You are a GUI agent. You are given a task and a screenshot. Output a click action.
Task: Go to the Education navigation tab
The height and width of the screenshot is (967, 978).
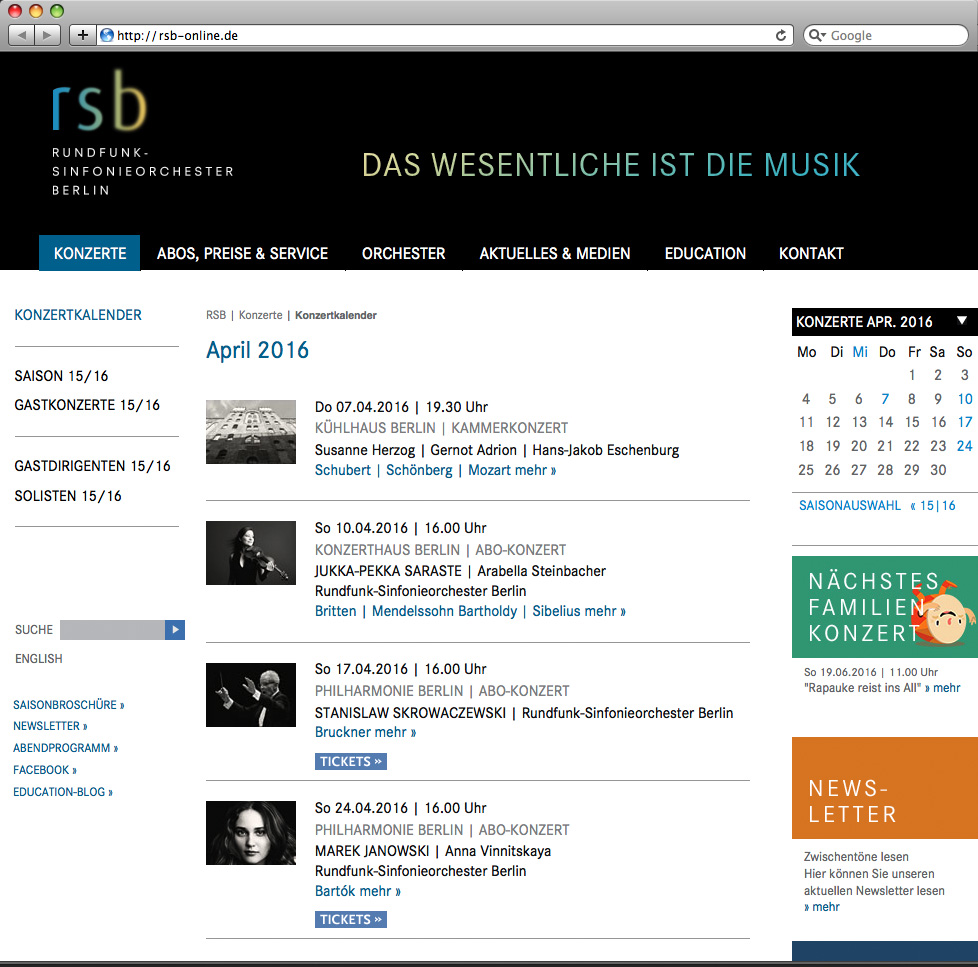pos(705,253)
